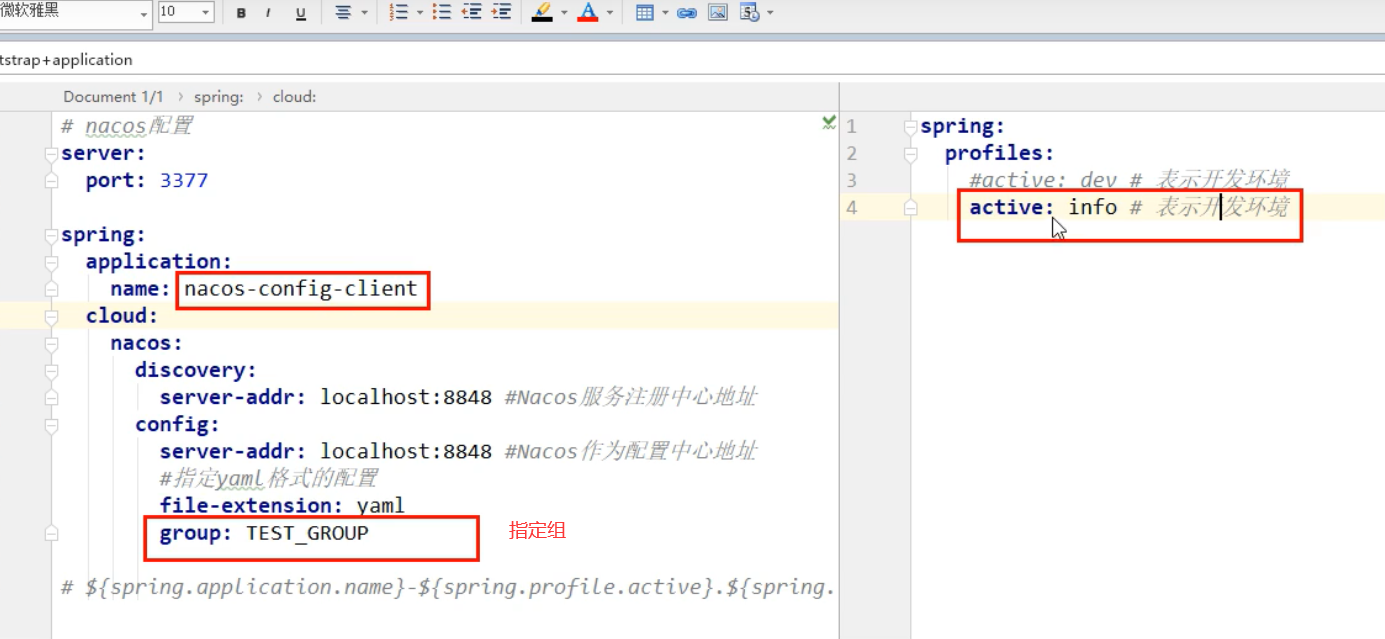
Task: Click the 'info' profile value
Action: 1092,207
